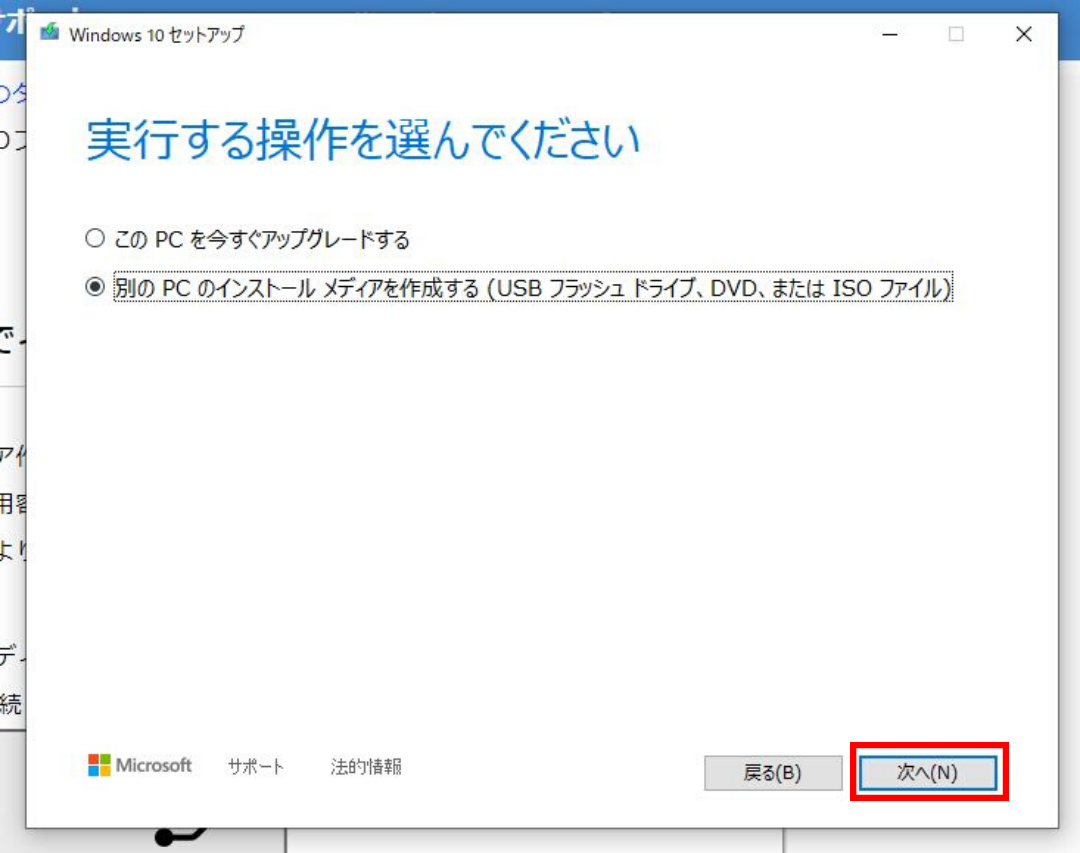
Task: Click the Microsoft logo in the footer
Action: point(140,765)
